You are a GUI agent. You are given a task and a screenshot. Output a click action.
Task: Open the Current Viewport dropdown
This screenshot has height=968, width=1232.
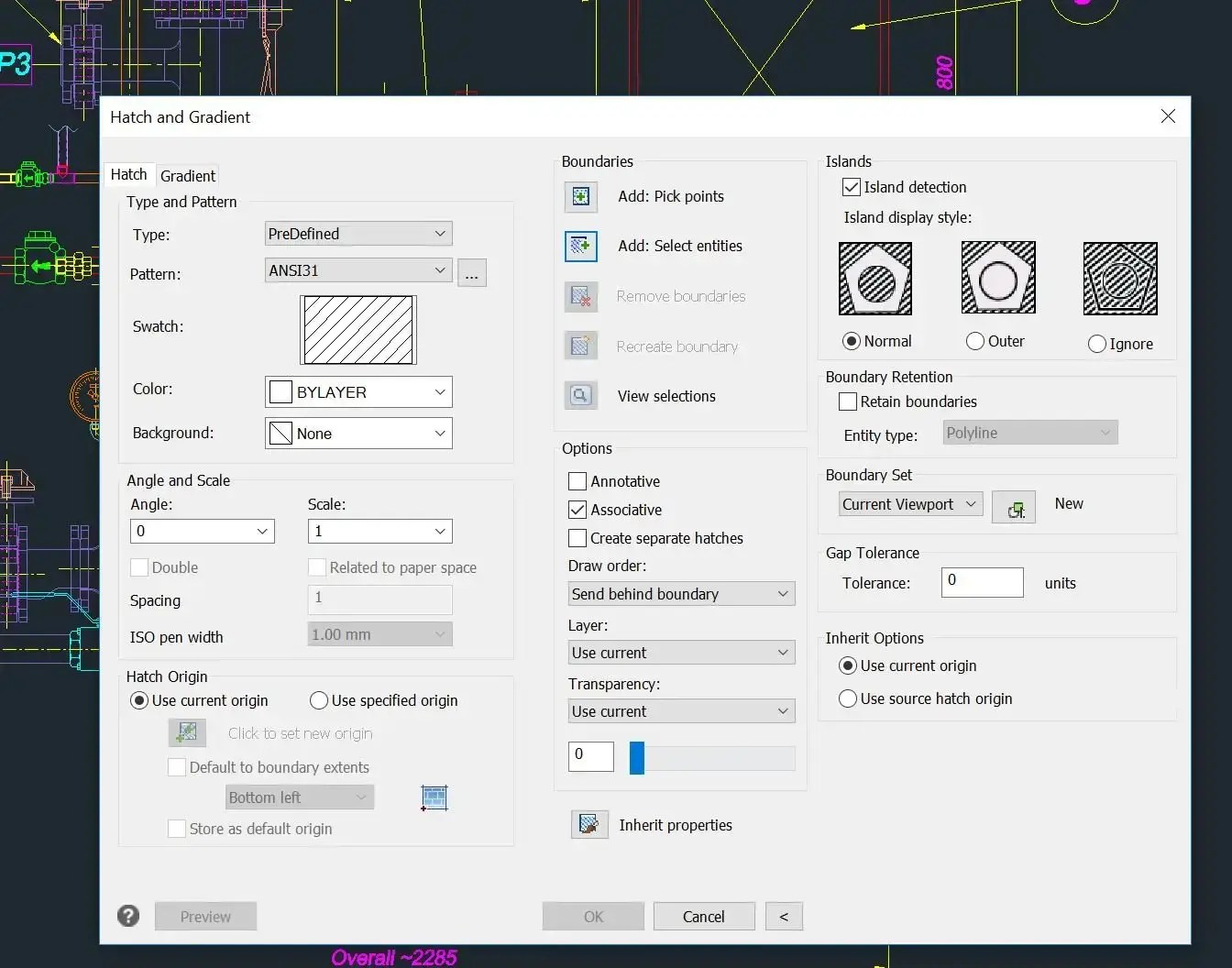(x=911, y=504)
